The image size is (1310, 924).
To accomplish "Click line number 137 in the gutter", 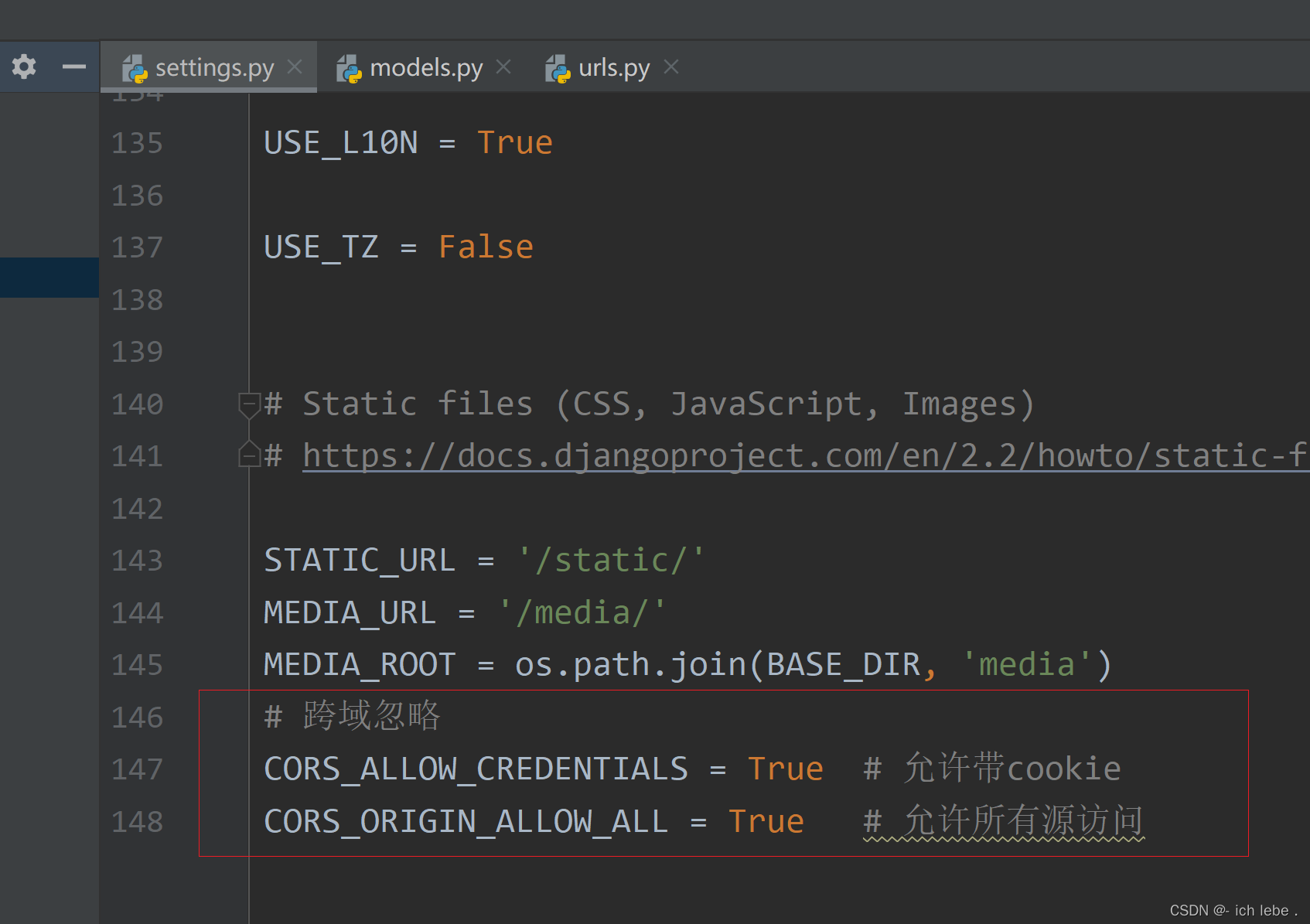I will [137, 247].
